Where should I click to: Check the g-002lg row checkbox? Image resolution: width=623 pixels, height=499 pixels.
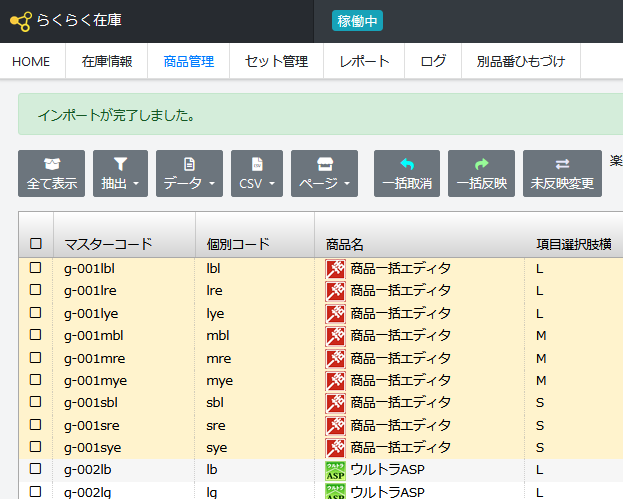click(x=36, y=491)
